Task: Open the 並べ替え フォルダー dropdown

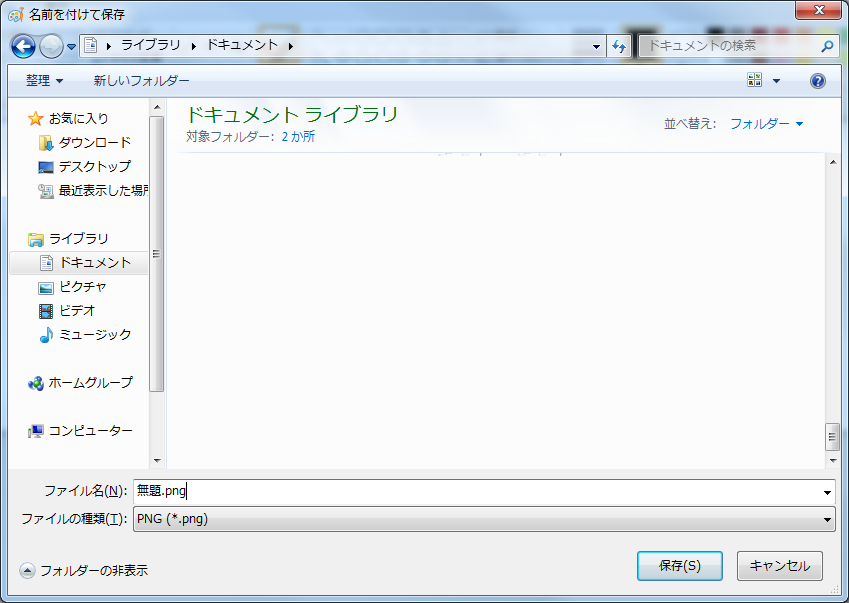Action: click(766, 124)
